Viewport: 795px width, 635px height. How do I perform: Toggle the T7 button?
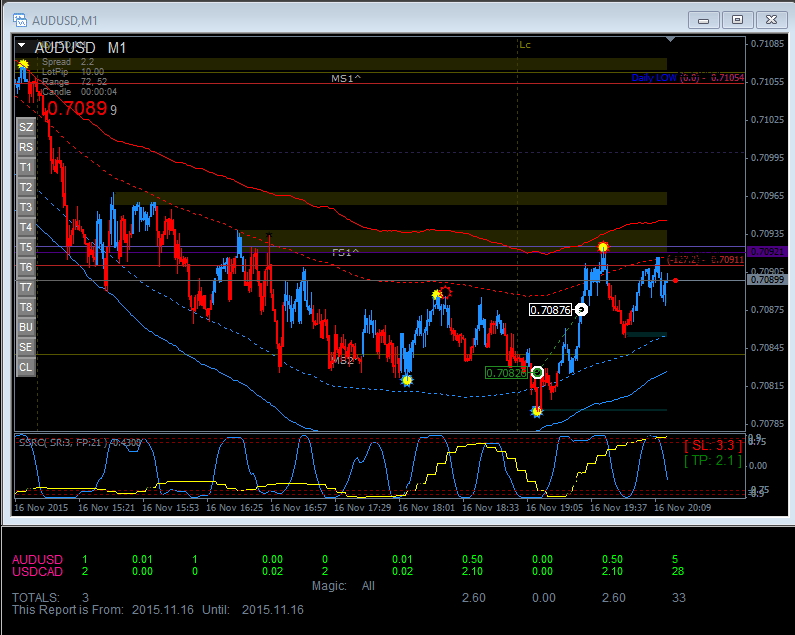point(26,287)
